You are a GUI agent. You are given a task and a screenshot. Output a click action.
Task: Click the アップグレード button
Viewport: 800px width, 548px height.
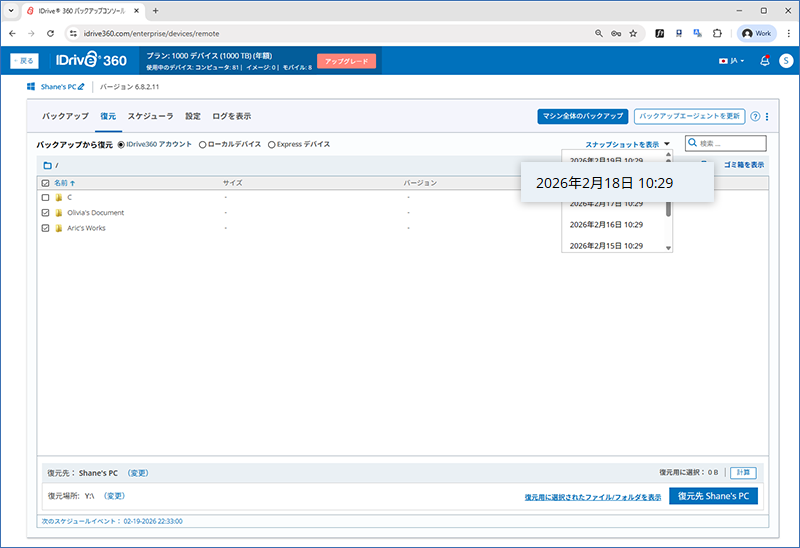[x=345, y=61]
